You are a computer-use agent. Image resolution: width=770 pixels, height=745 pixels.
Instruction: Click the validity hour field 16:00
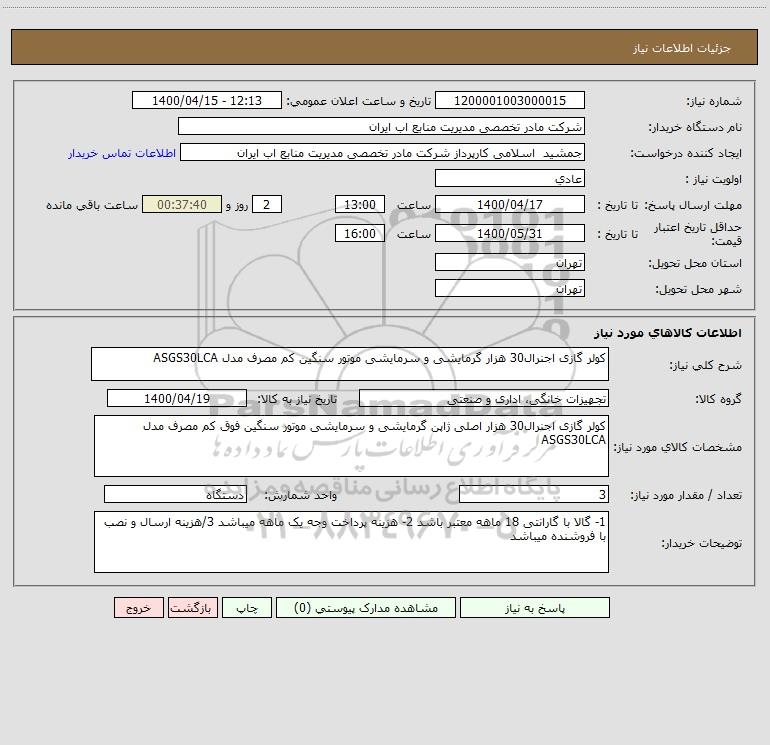(x=359, y=233)
